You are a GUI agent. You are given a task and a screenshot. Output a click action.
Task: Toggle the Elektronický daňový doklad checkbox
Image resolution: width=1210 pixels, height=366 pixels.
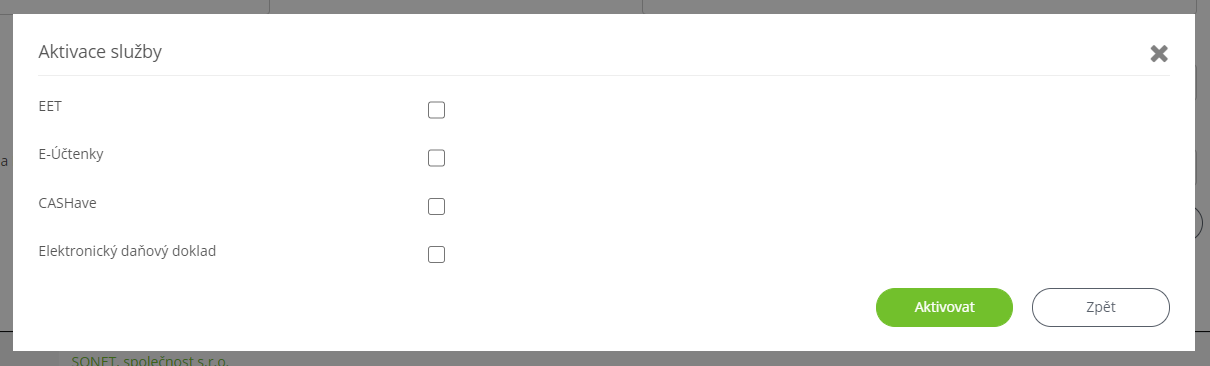click(x=436, y=254)
